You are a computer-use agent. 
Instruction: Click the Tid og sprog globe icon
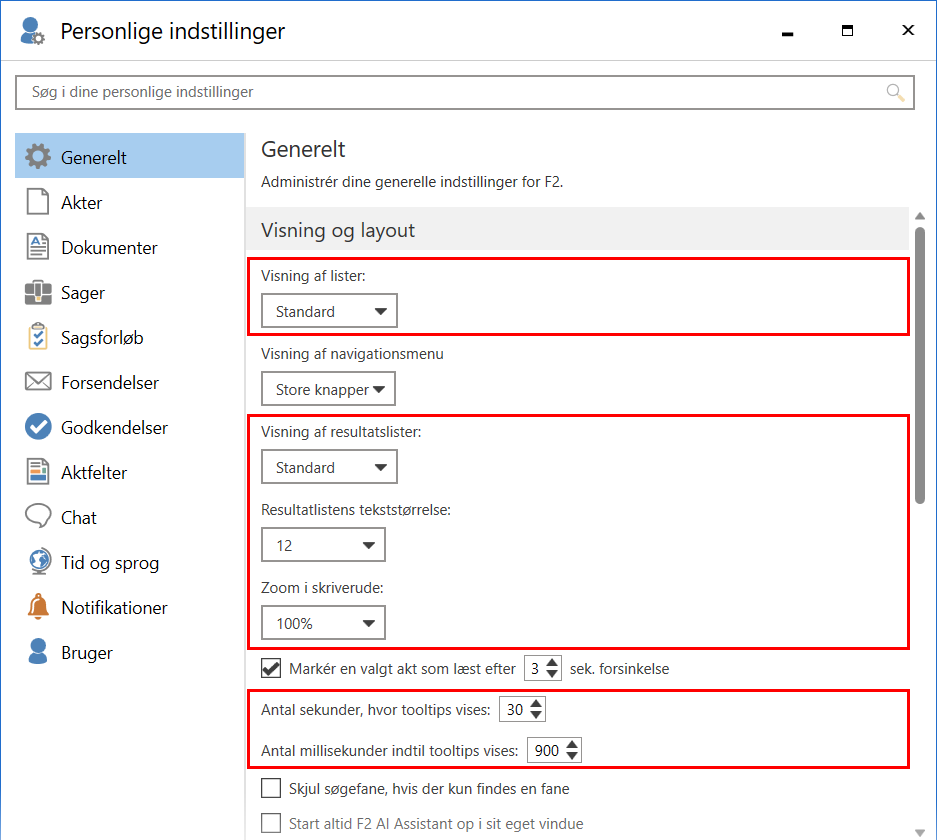39,562
